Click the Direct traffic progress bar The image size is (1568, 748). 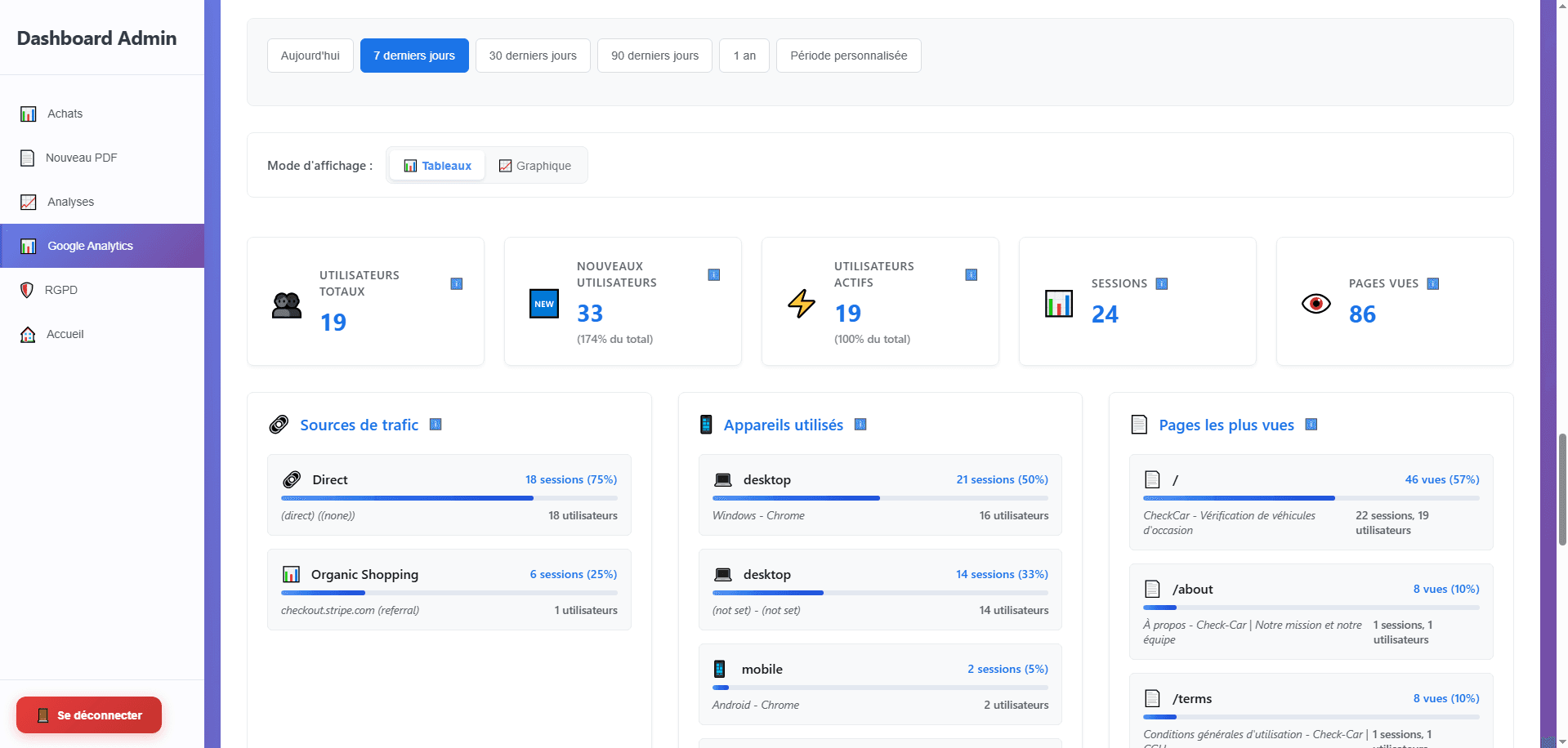click(449, 498)
